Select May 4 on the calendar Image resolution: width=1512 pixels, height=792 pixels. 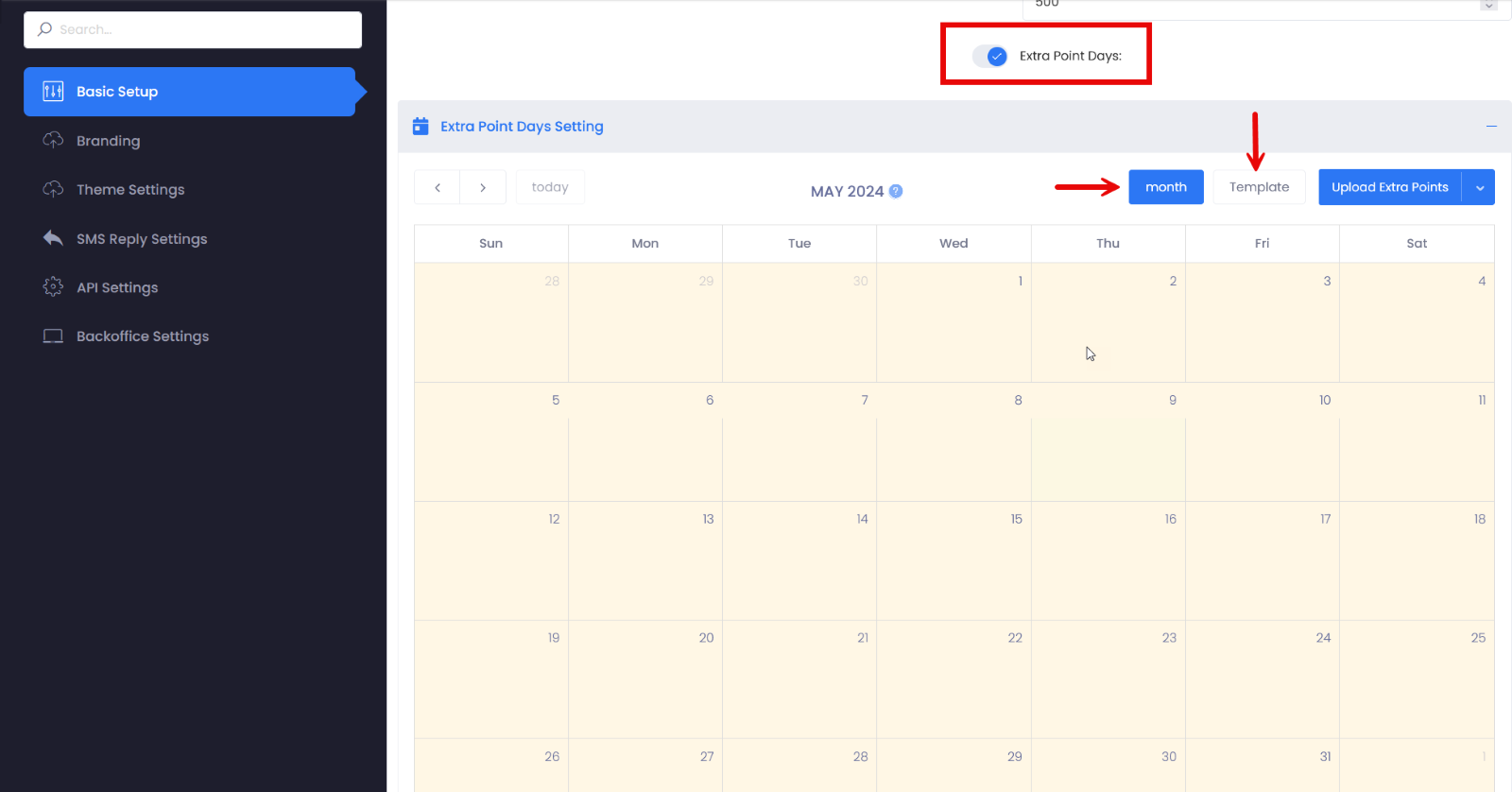1417,322
